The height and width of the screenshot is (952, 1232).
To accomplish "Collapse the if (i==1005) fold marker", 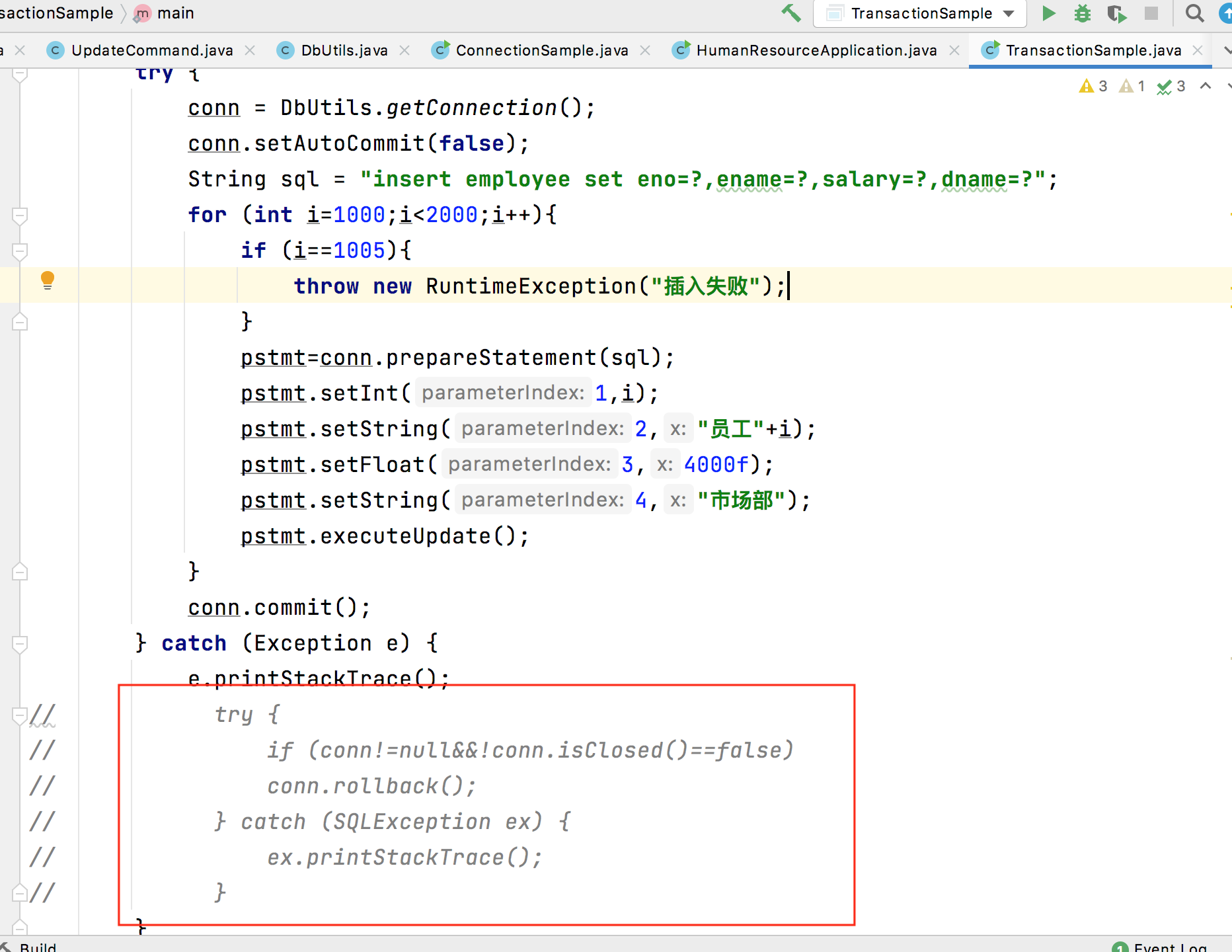I will (20, 251).
